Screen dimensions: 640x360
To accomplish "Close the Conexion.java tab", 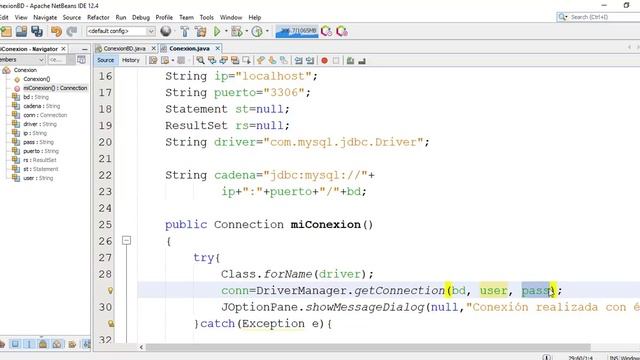I will pos(218,49).
